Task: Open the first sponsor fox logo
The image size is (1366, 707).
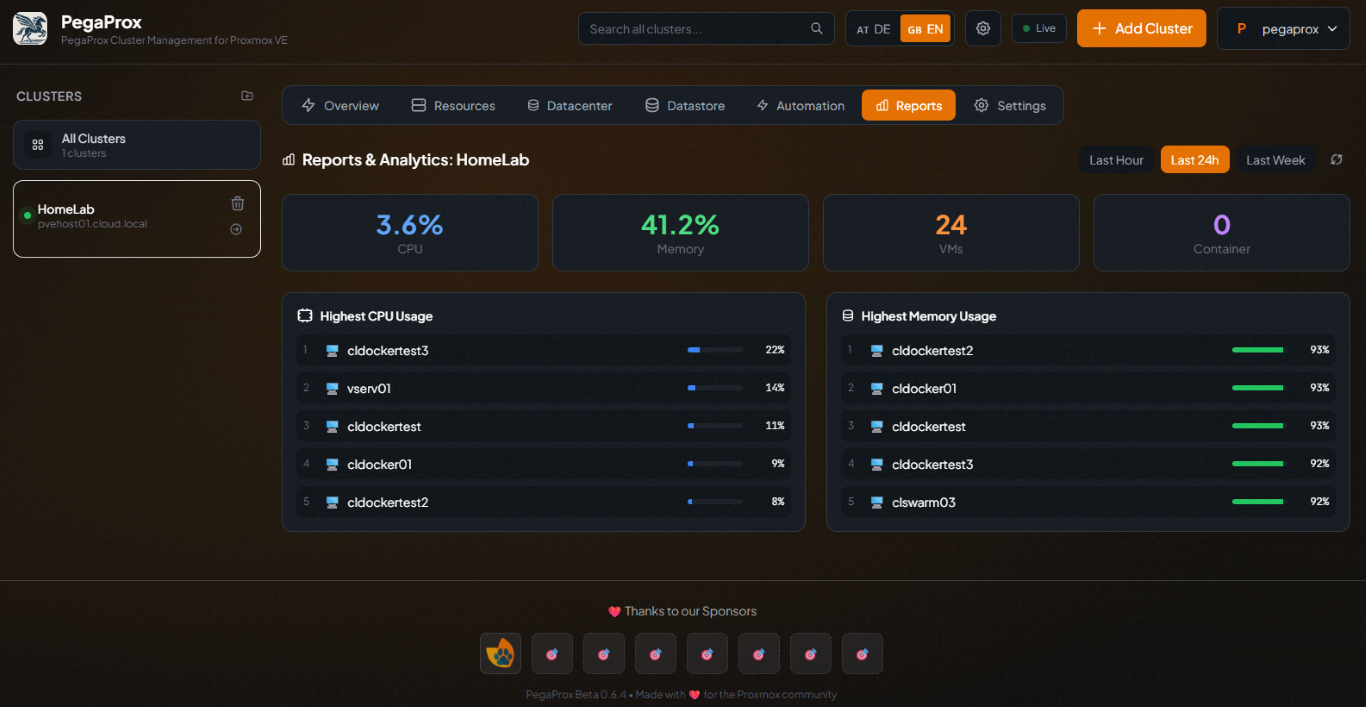Action: coord(500,654)
